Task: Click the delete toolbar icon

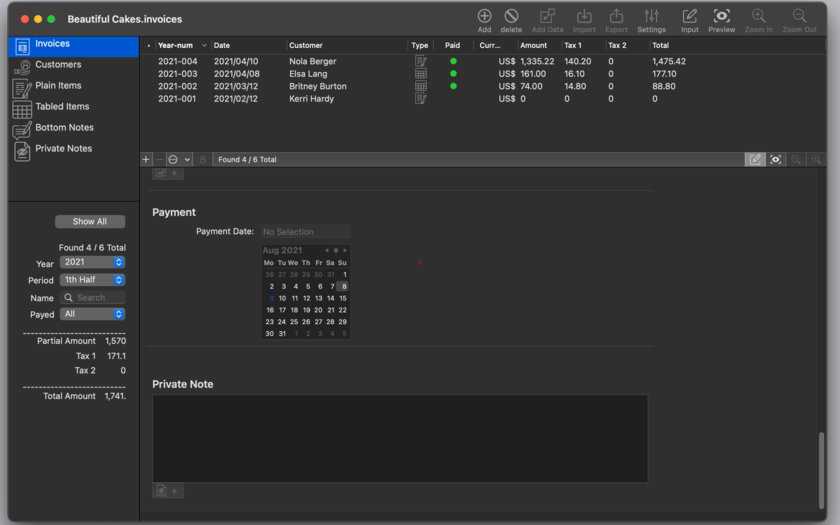Action: (x=511, y=20)
